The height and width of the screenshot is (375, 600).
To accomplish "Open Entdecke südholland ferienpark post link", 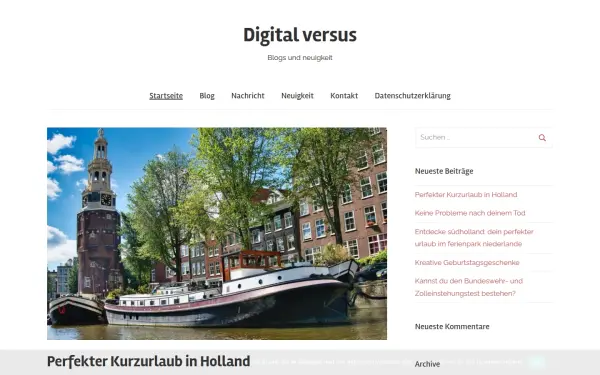I will point(474,238).
